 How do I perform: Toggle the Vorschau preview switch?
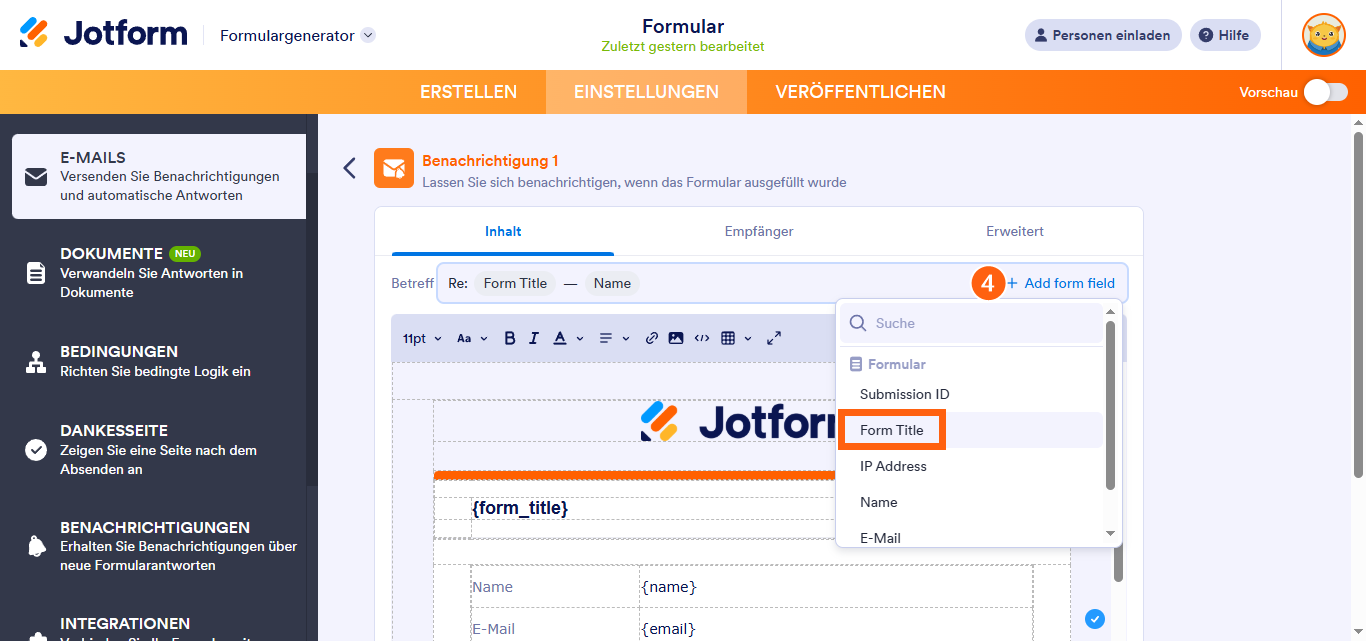1325,92
